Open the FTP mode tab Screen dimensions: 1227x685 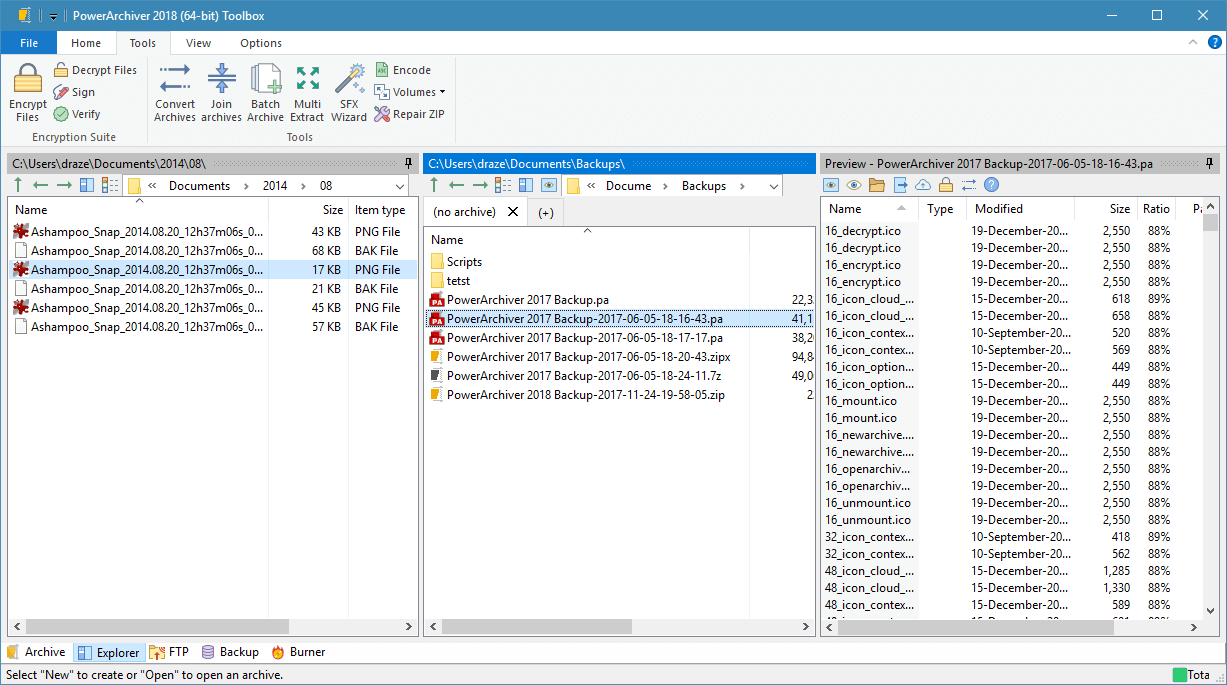(169, 652)
